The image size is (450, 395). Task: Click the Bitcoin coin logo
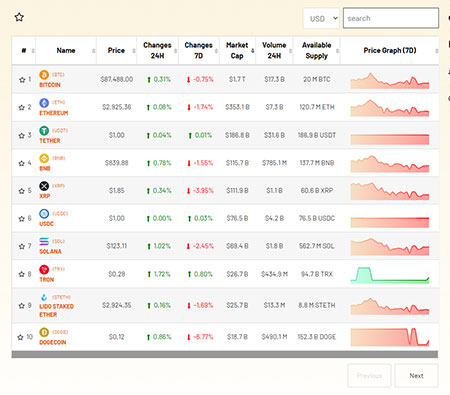pyautogui.click(x=44, y=75)
